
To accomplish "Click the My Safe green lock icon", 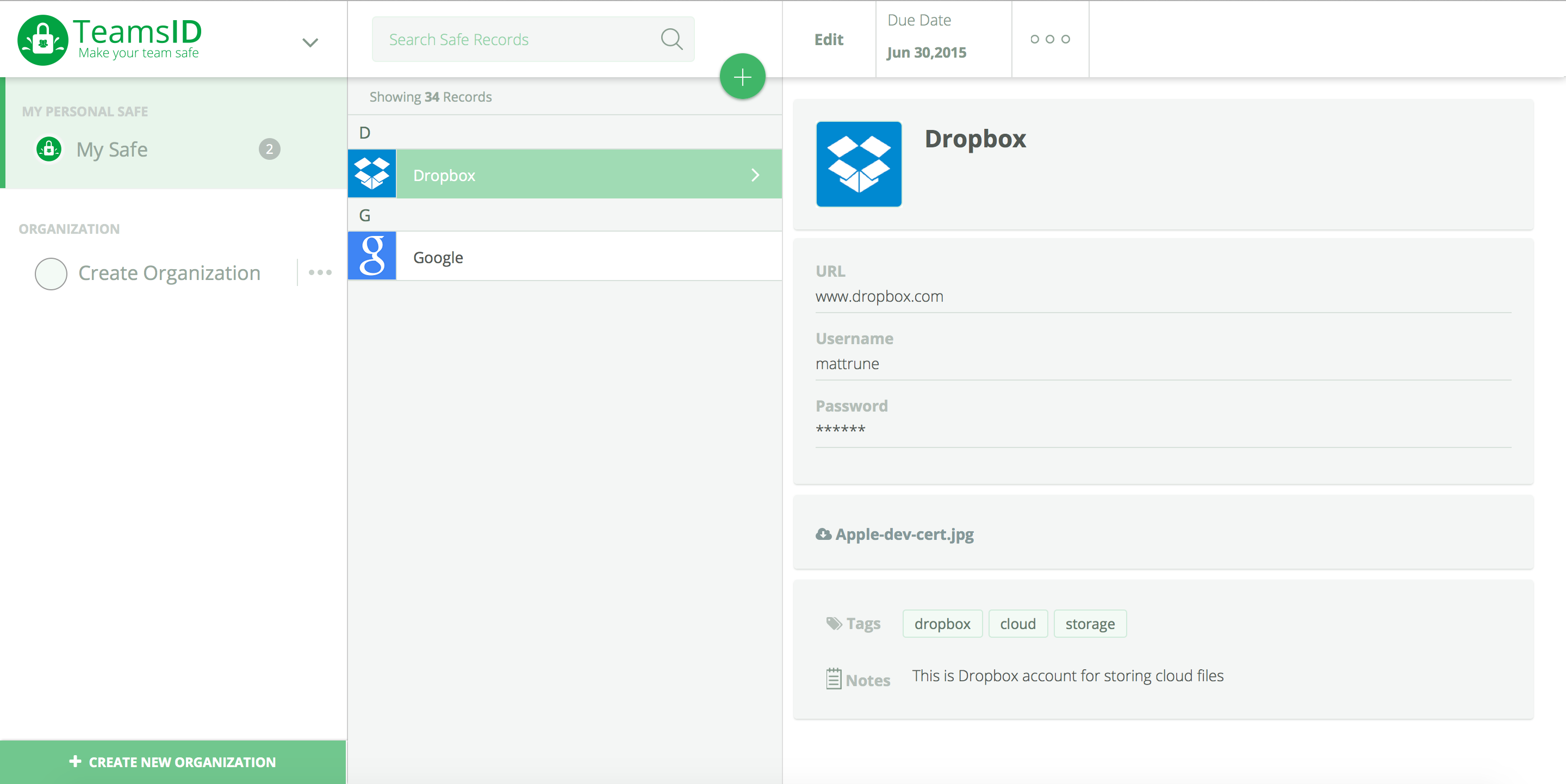I will (x=48, y=149).
